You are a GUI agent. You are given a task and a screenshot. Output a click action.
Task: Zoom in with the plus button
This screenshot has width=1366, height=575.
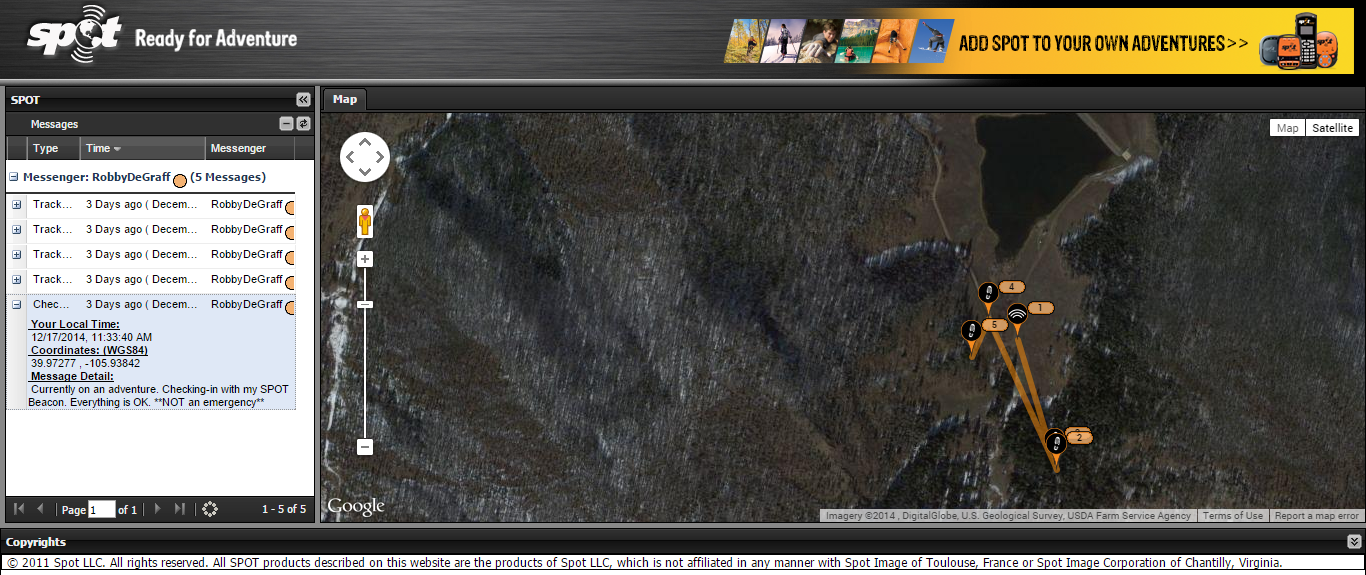[x=365, y=259]
